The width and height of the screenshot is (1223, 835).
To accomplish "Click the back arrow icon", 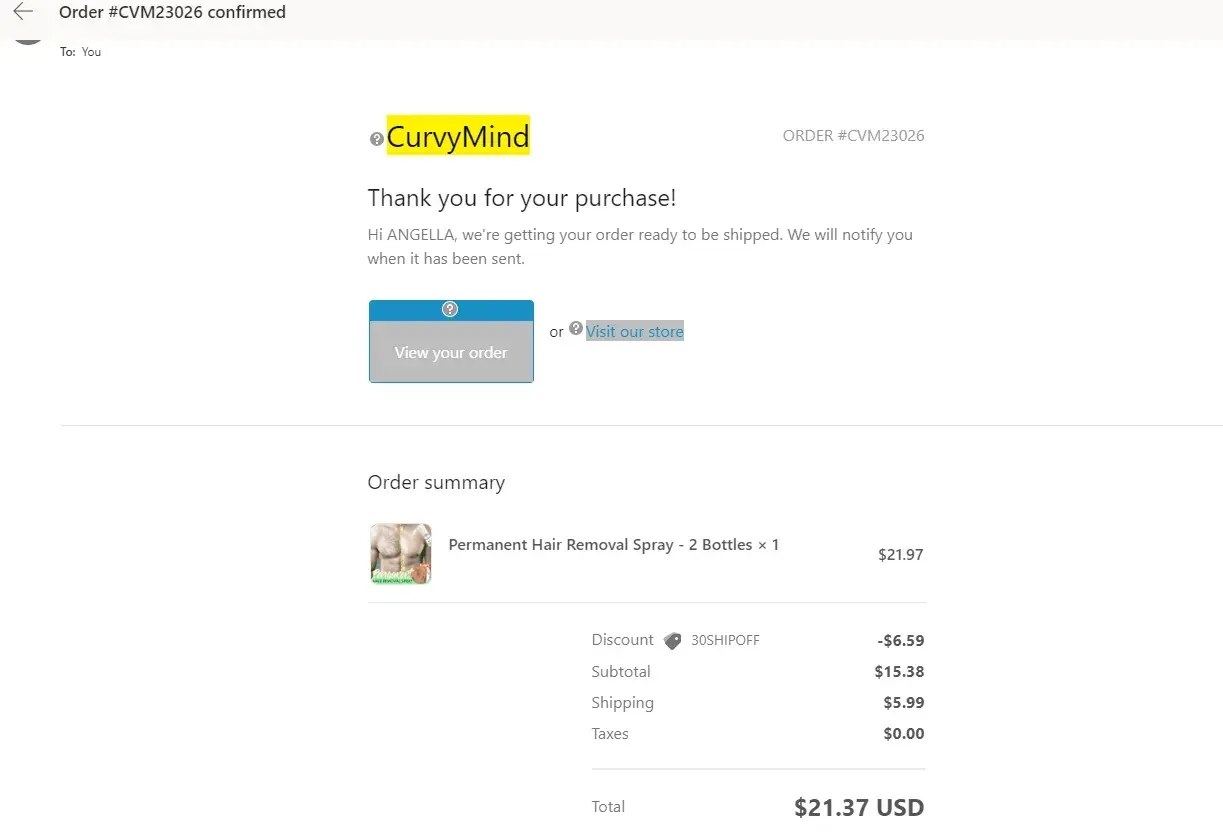I will [x=23, y=12].
